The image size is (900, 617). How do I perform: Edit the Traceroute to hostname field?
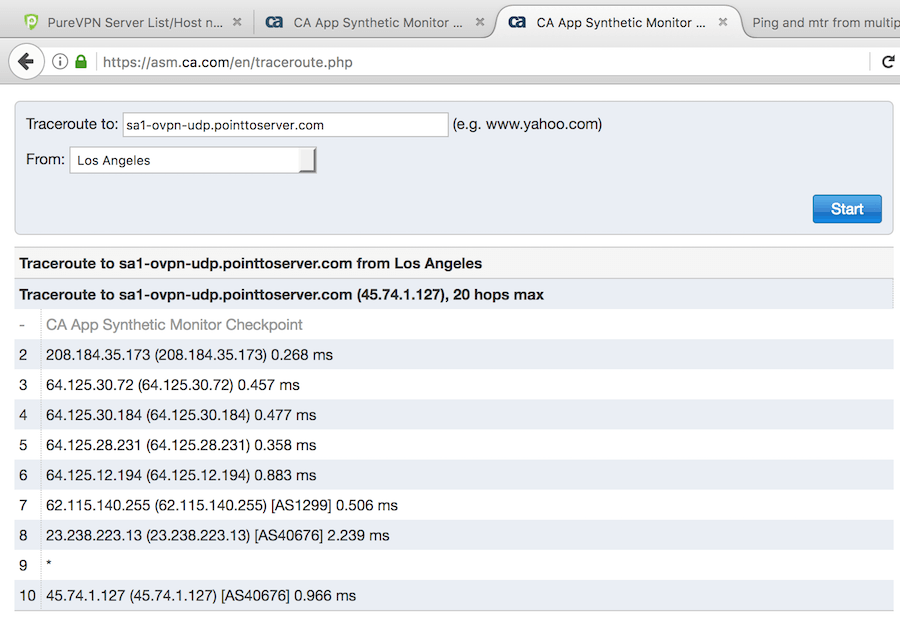[x=285, y=125]
